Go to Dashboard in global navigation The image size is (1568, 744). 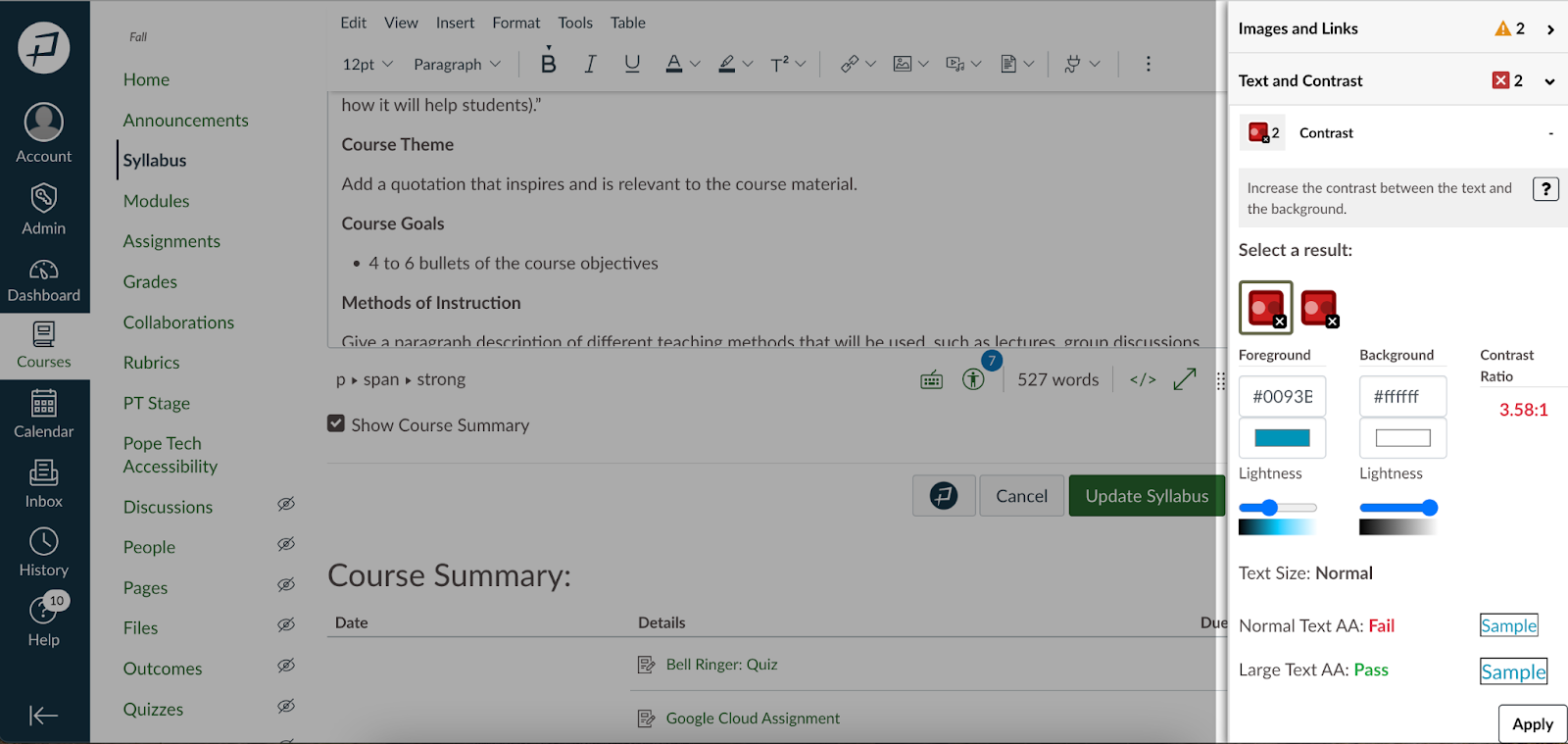tap(44, 280)
